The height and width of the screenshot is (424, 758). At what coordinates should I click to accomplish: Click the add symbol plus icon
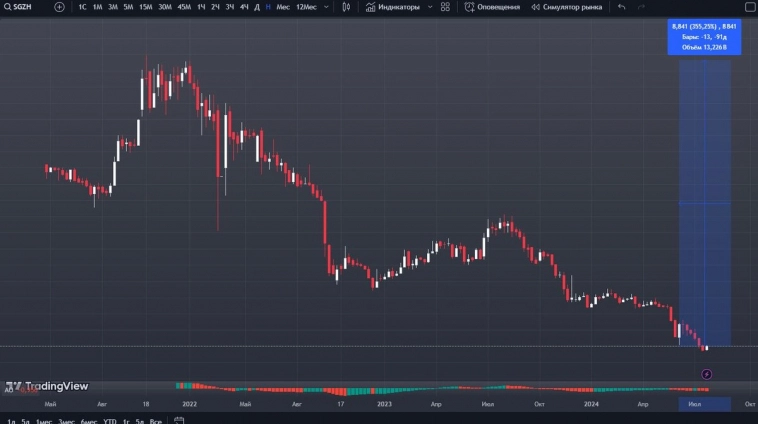click(x=59, y=7)
